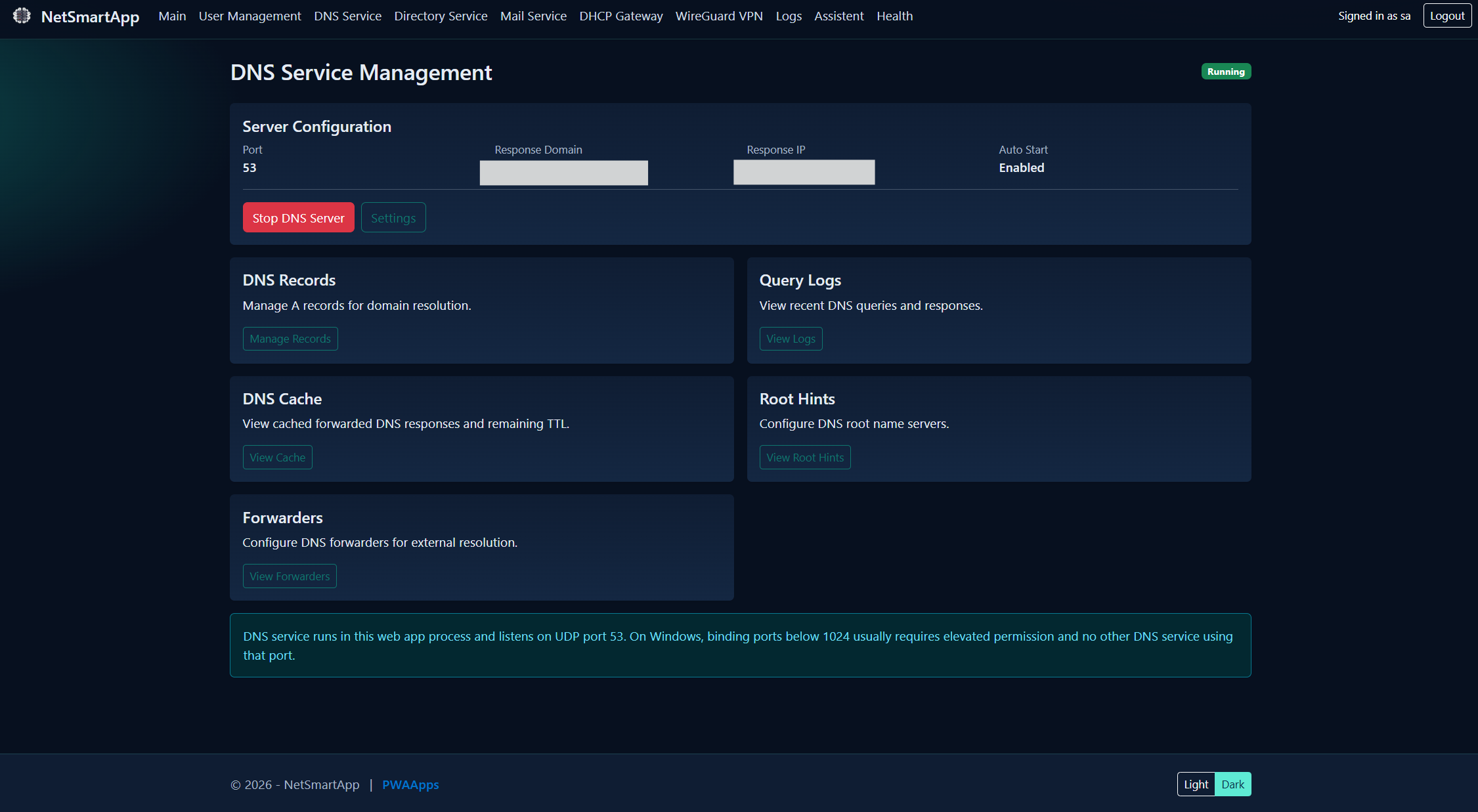Open View Logs for query logs
This screenshot has width=1478, height=812.
click(x=791, y=339)
